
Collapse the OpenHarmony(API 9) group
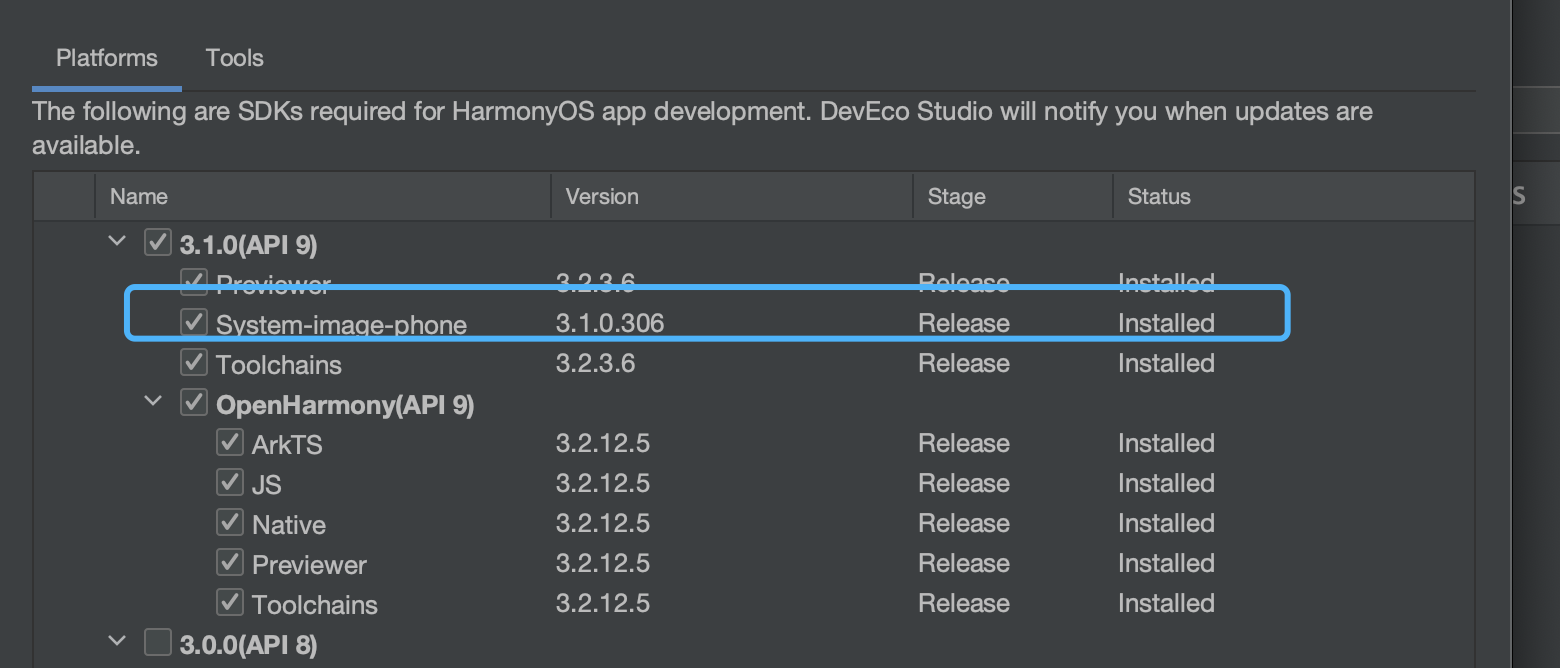coord(153,402)
